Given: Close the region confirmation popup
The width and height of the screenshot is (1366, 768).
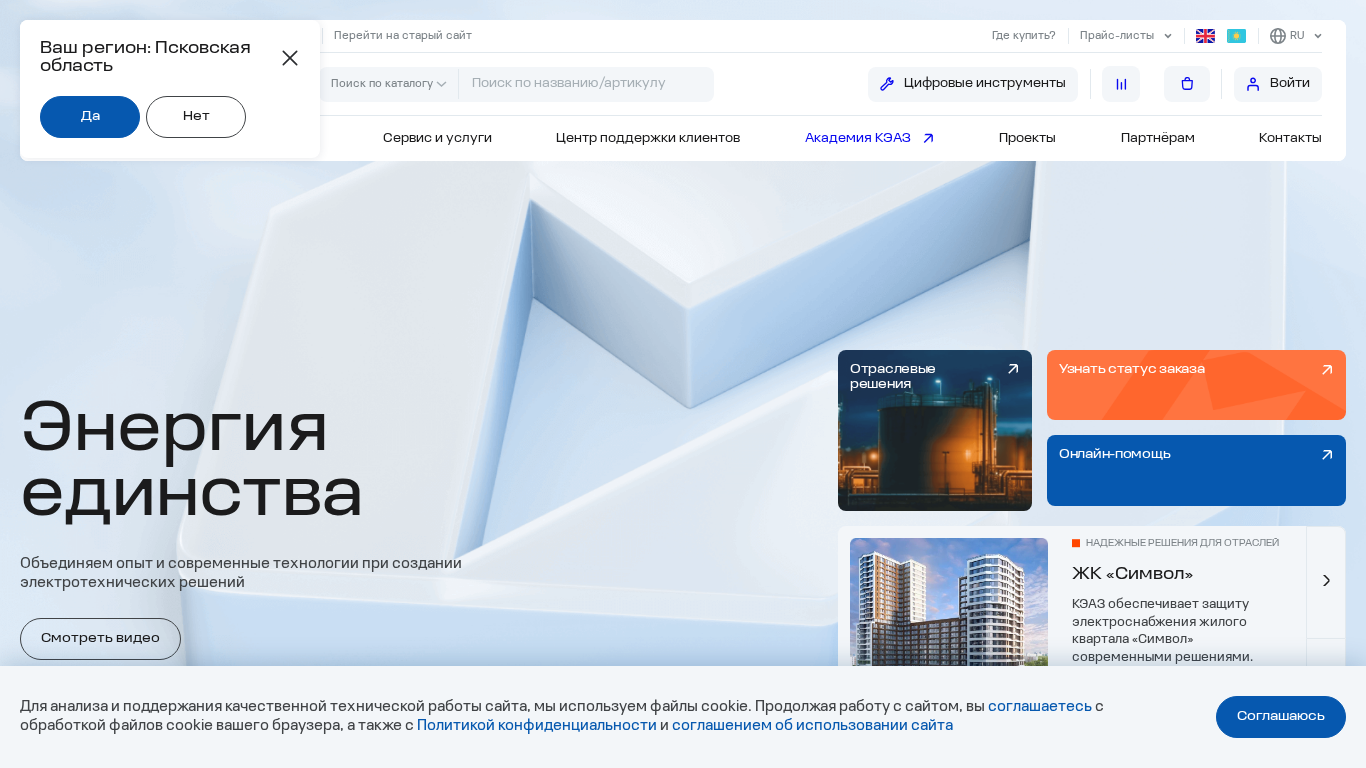Looking at the screenshot, I should pyautogui.click(x=290, y=58).
